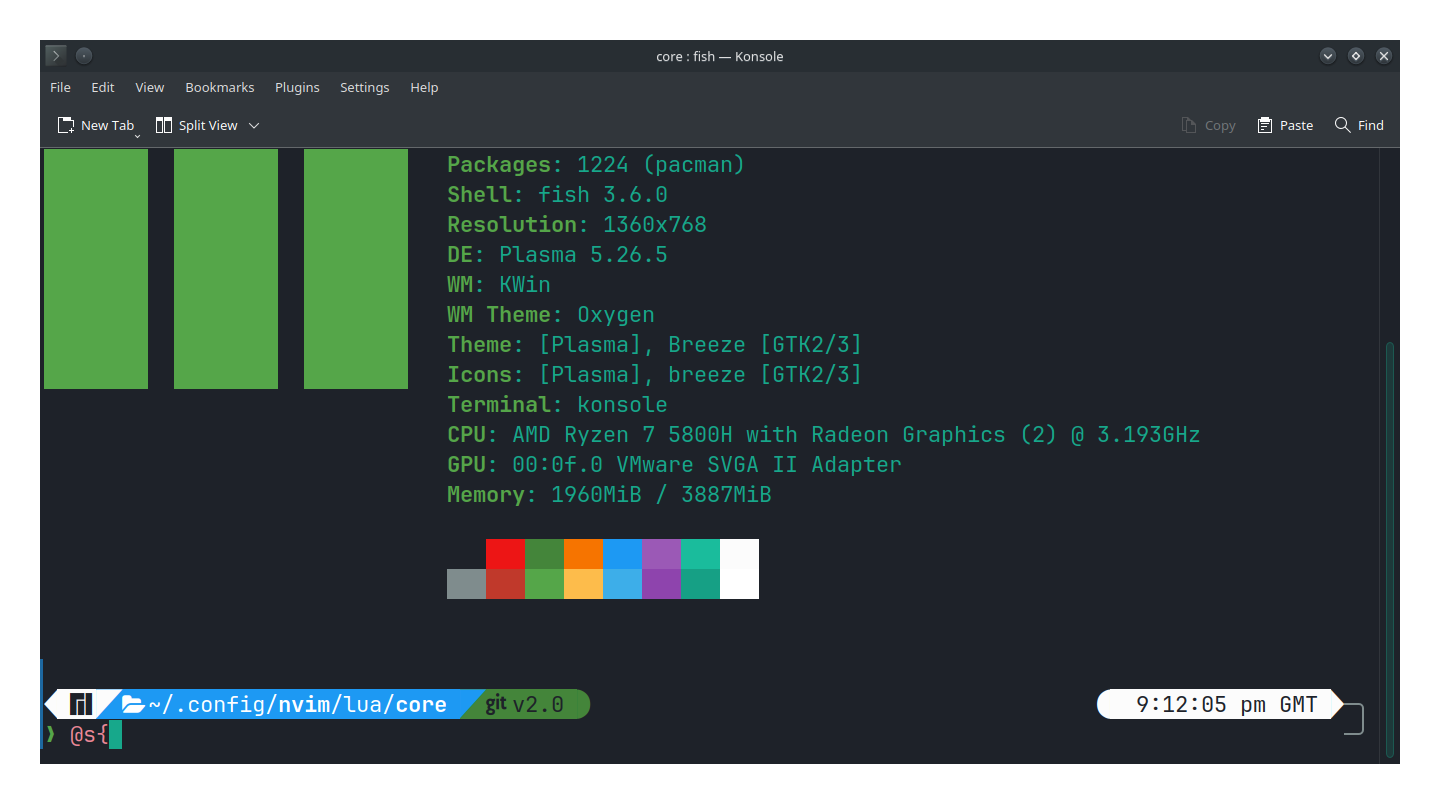Open the Split View chevron menu

(254, 125)
